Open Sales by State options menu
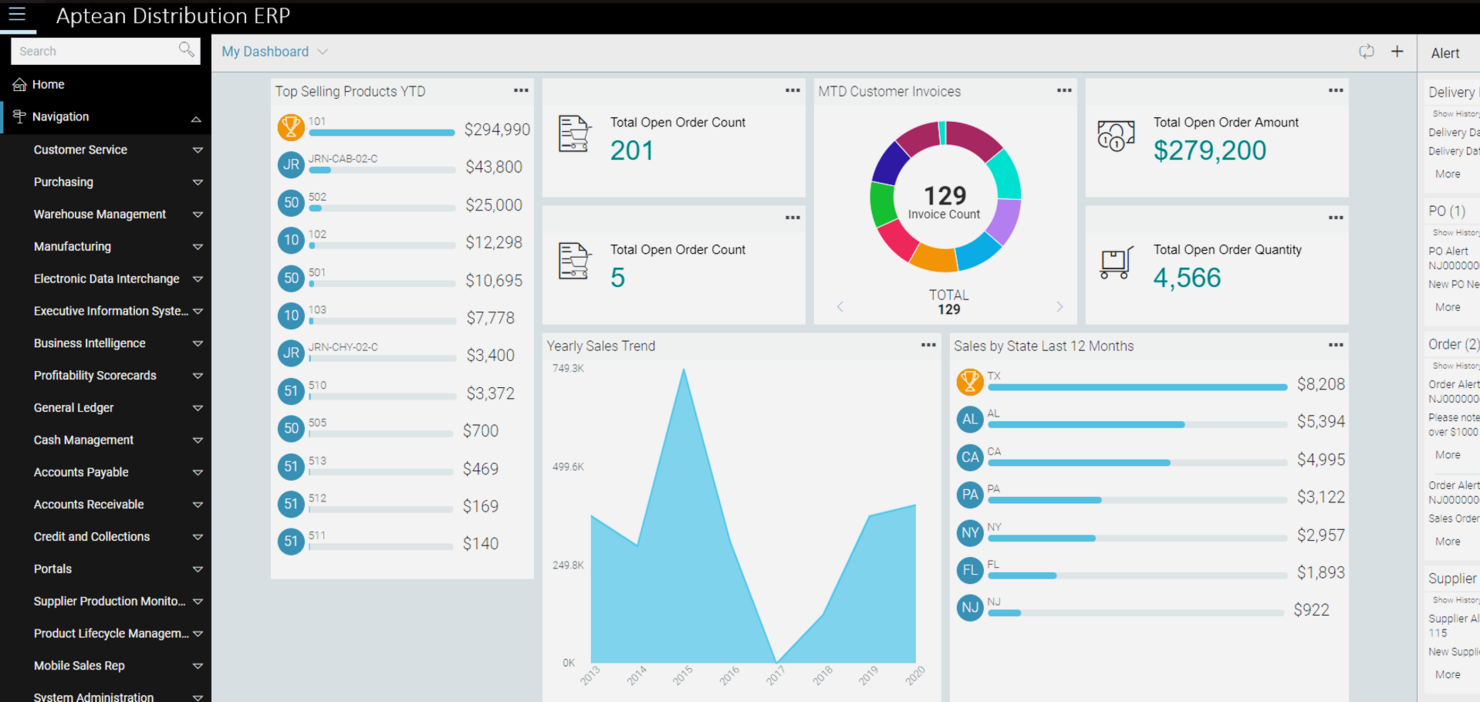1480x702 pixels. click(1336, 345)
